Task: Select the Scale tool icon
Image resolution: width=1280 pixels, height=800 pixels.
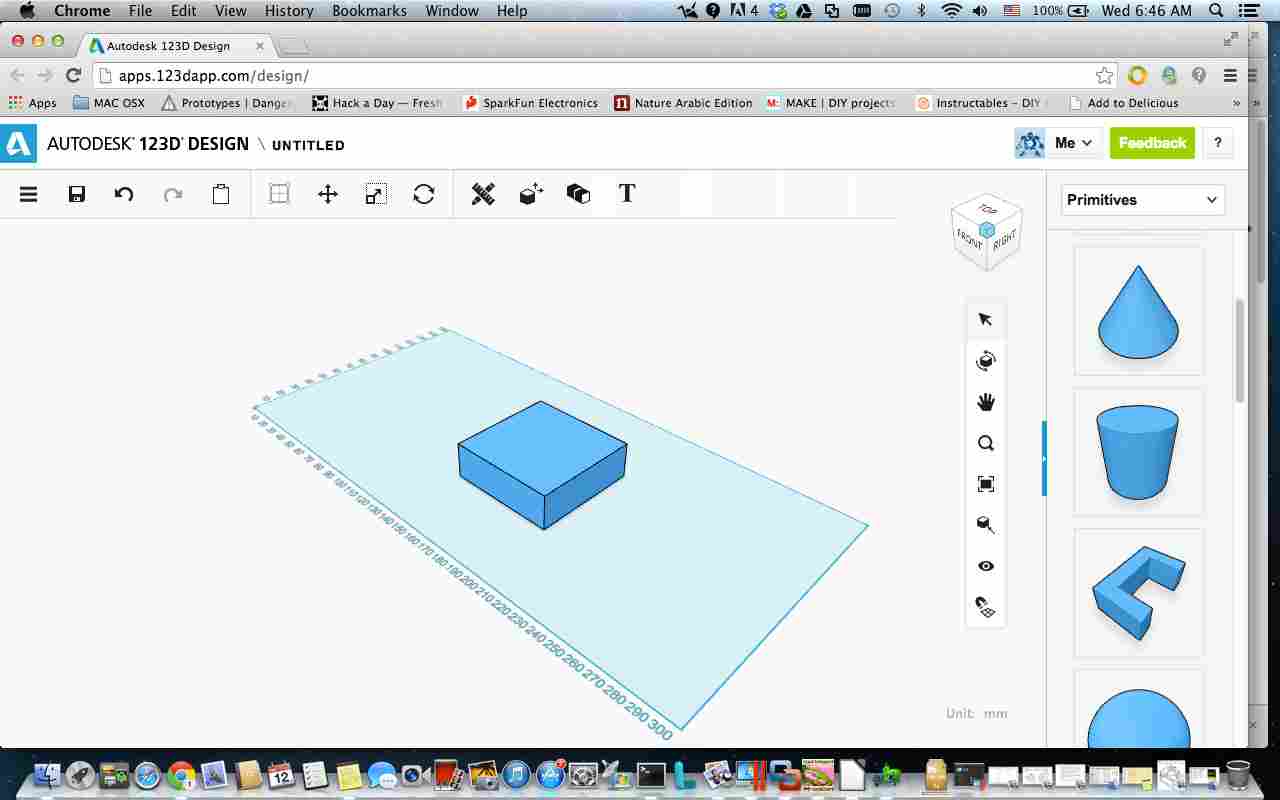Action: click(376, 194)
